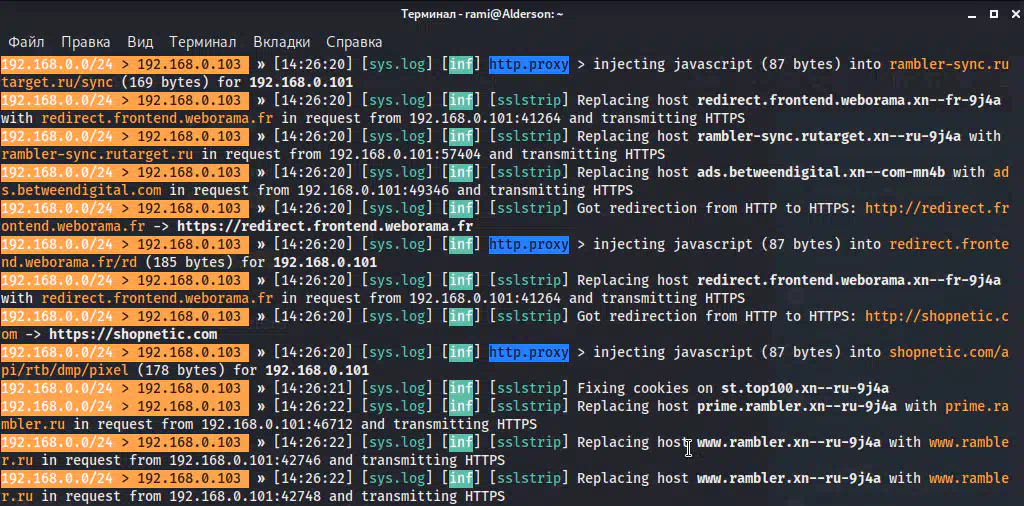Open the Файл menu
This screenshot has width=1024, height=506.
click(26, 42)
